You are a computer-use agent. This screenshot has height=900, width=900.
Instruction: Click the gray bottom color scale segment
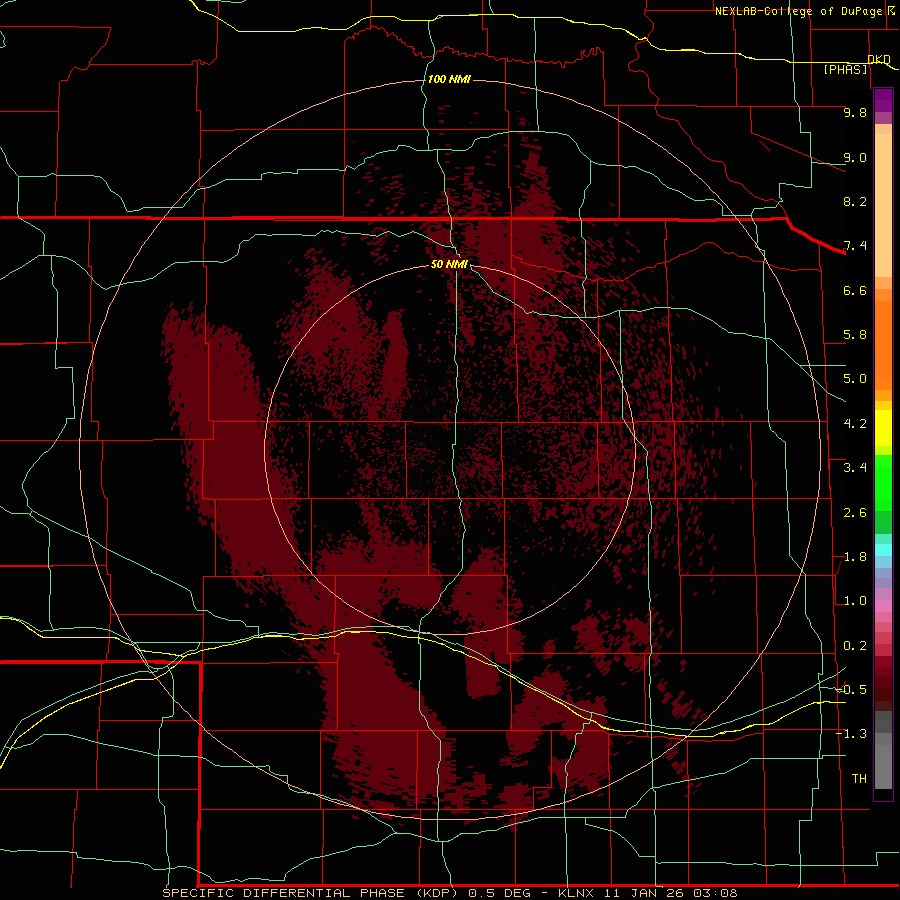click(883, 763)
